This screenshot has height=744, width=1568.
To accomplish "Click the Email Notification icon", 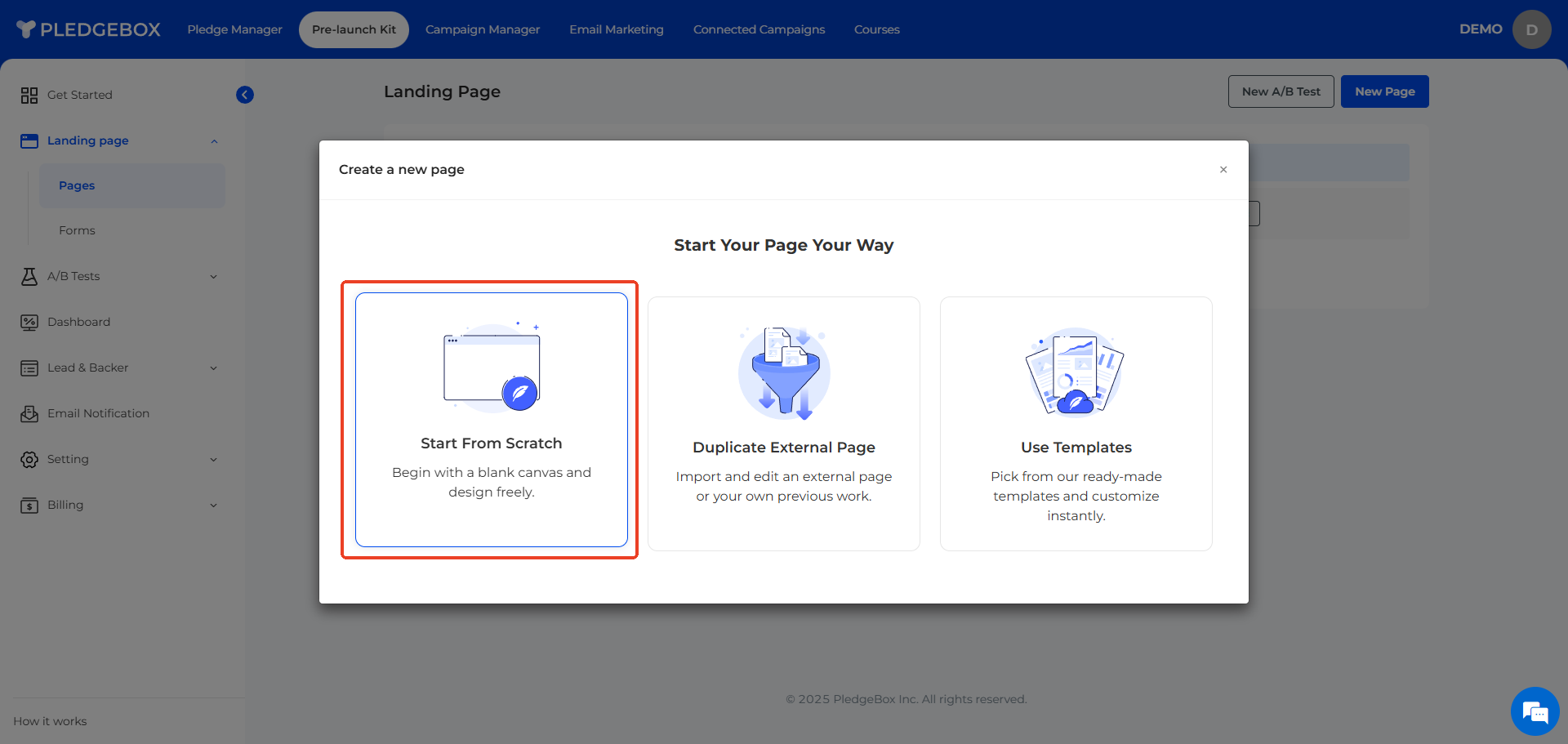I will pyautogui.click(x=29, y=414).
